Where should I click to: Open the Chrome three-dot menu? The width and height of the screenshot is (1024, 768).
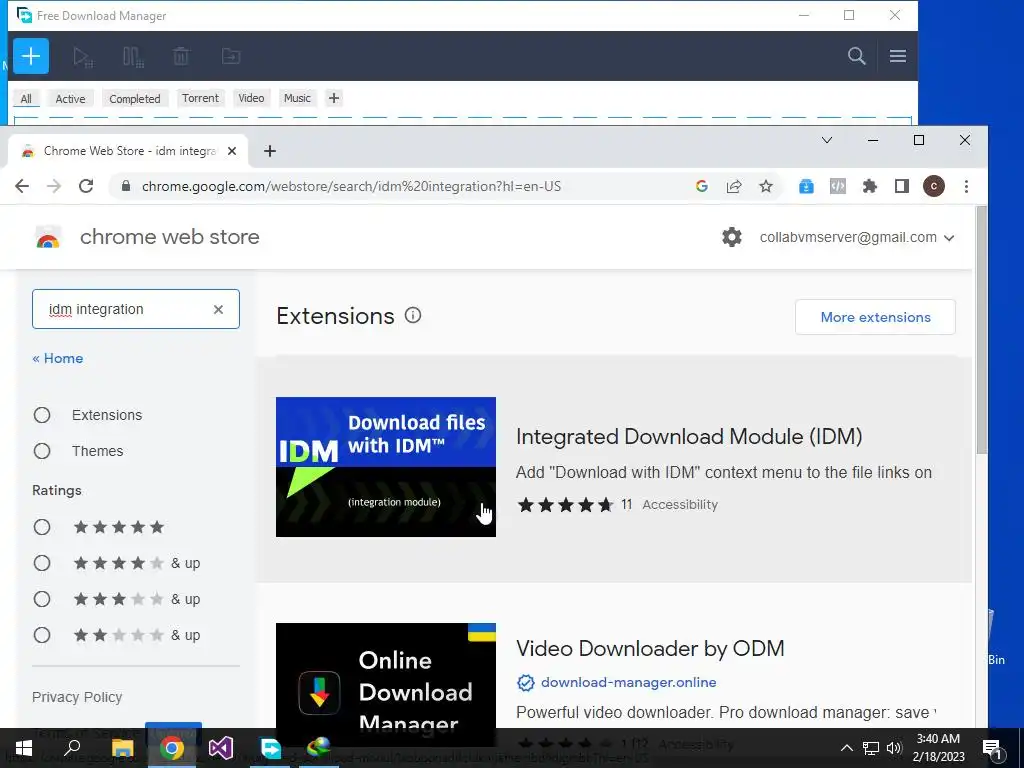[x=966, y=186]
